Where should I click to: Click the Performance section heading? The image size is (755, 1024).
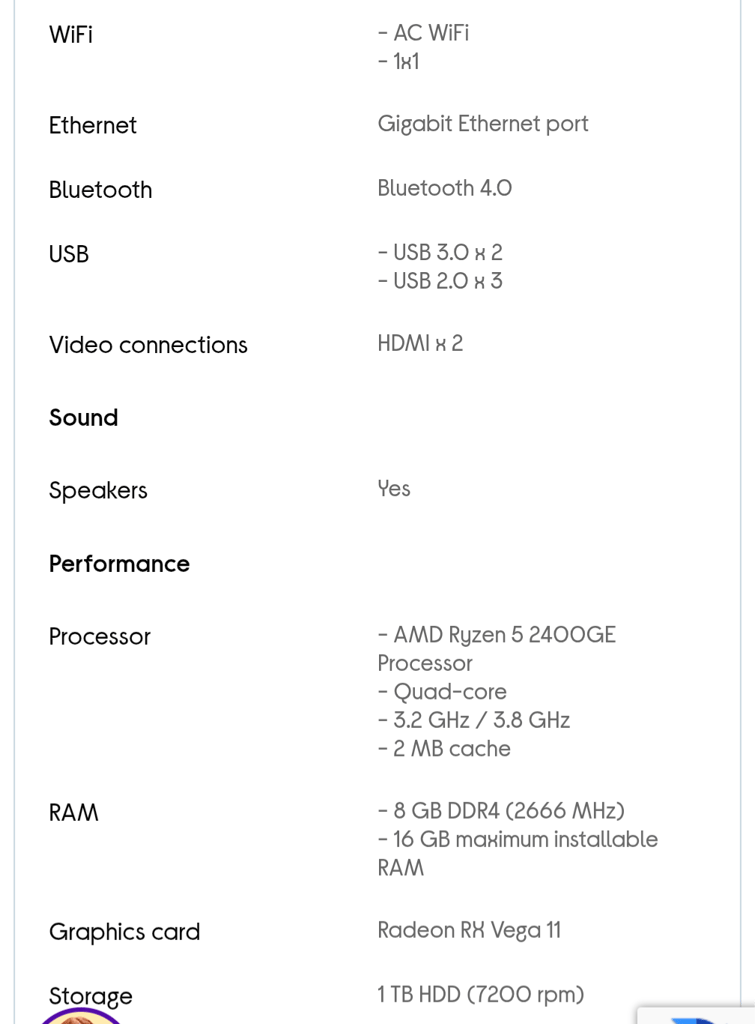[120, 564]
